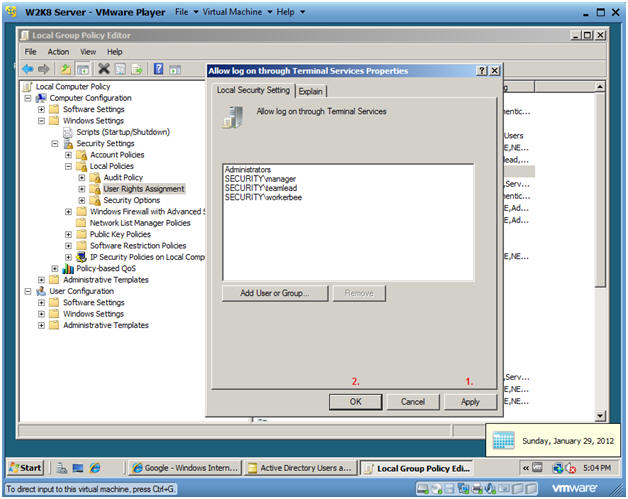Open the File menu in Group Policy Editor
628x499 pixels.
pos(30,52)
